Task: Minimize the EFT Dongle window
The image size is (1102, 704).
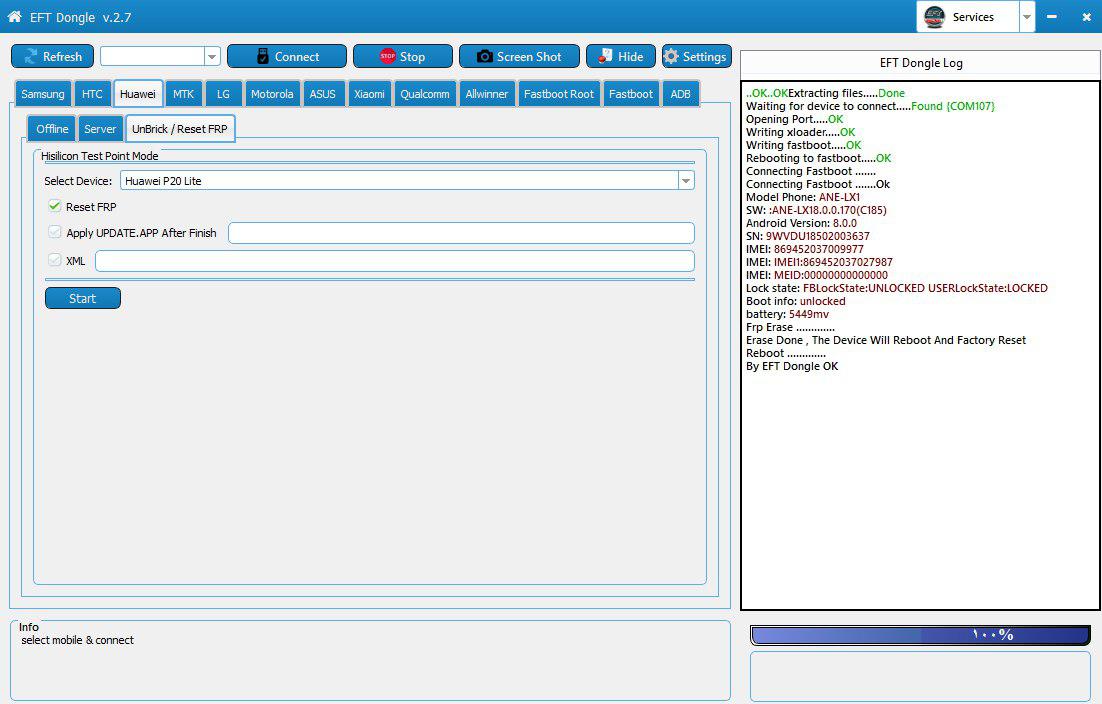Action: click(1052, 16)
